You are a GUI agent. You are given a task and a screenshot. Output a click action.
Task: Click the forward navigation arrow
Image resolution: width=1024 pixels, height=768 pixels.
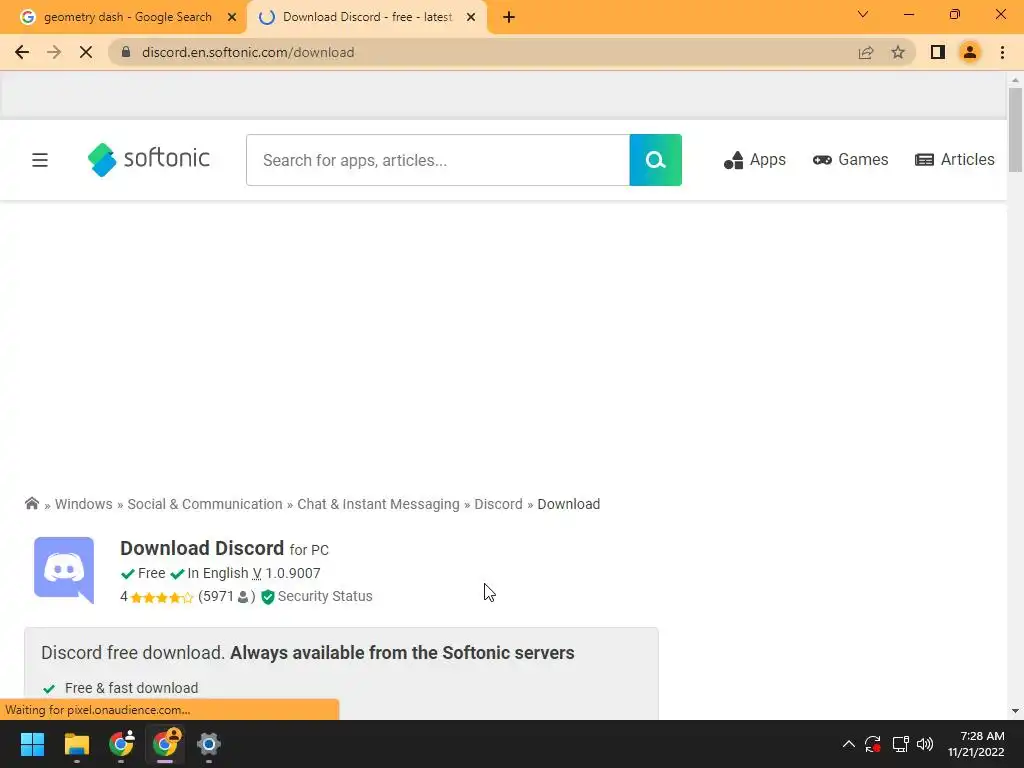coord(54,52)
